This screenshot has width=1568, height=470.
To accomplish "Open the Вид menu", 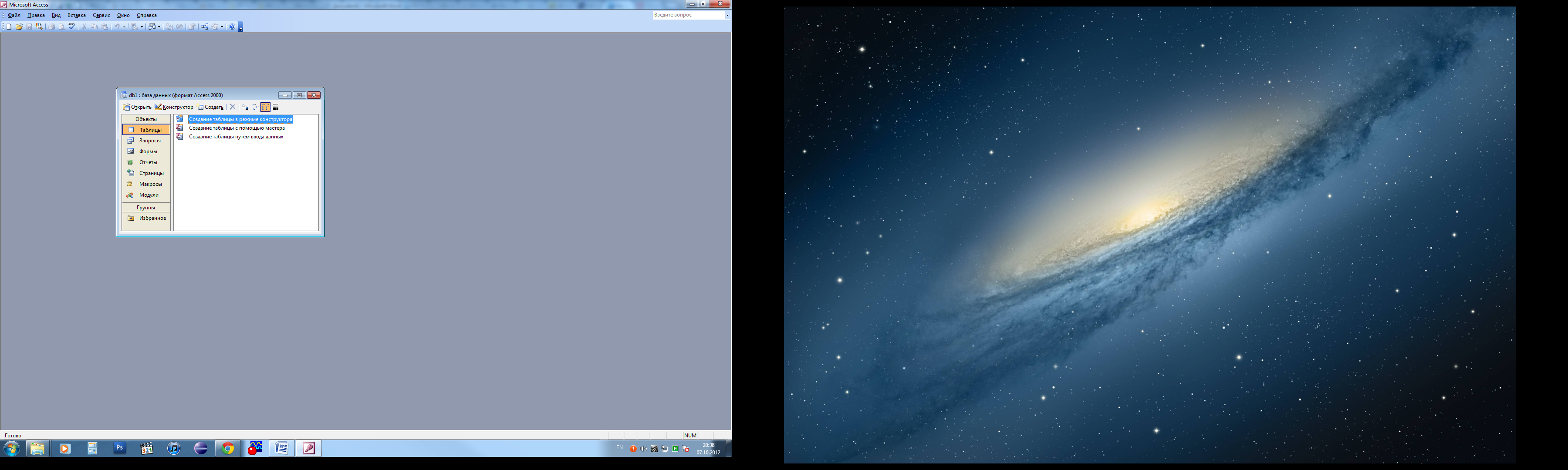I will [56, 15].
